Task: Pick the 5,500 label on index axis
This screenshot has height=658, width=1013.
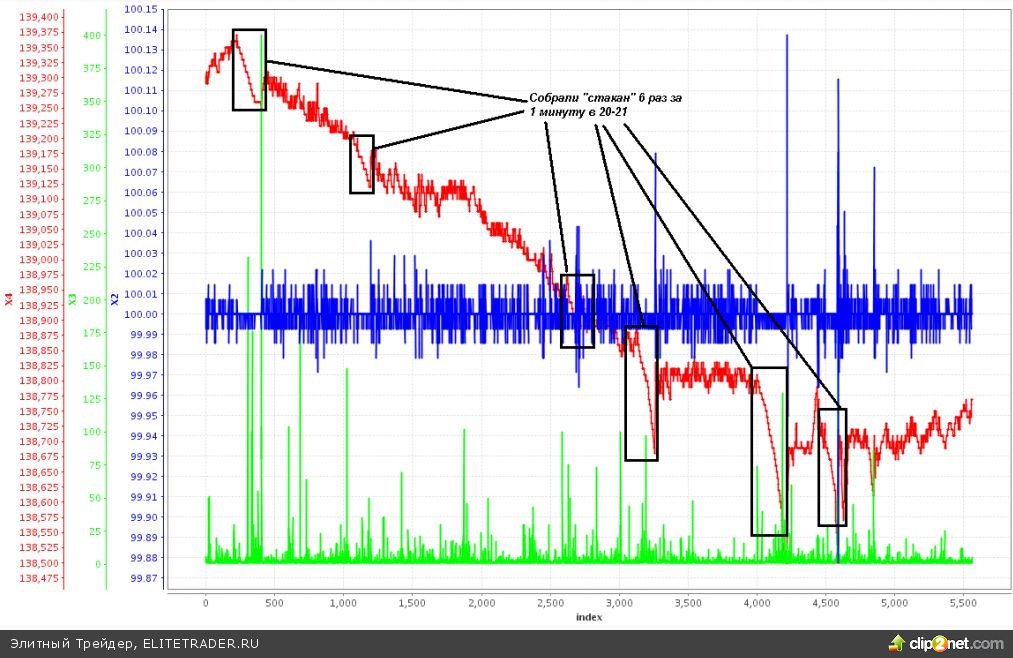Action: pos(963,603)
